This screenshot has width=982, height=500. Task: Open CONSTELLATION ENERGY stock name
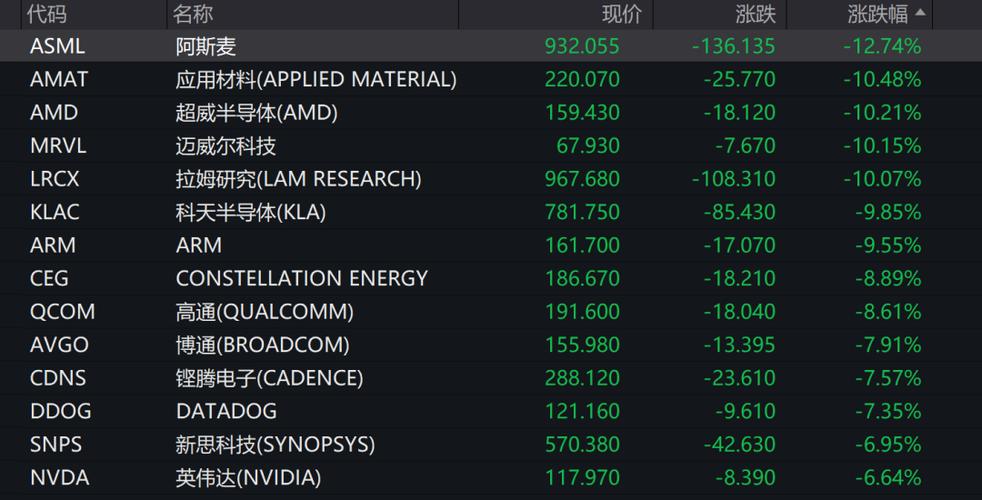click(x=302, y=278)
